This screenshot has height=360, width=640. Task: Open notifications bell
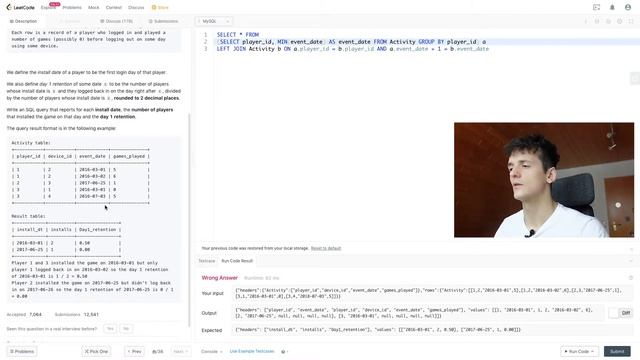click(612, 7)
